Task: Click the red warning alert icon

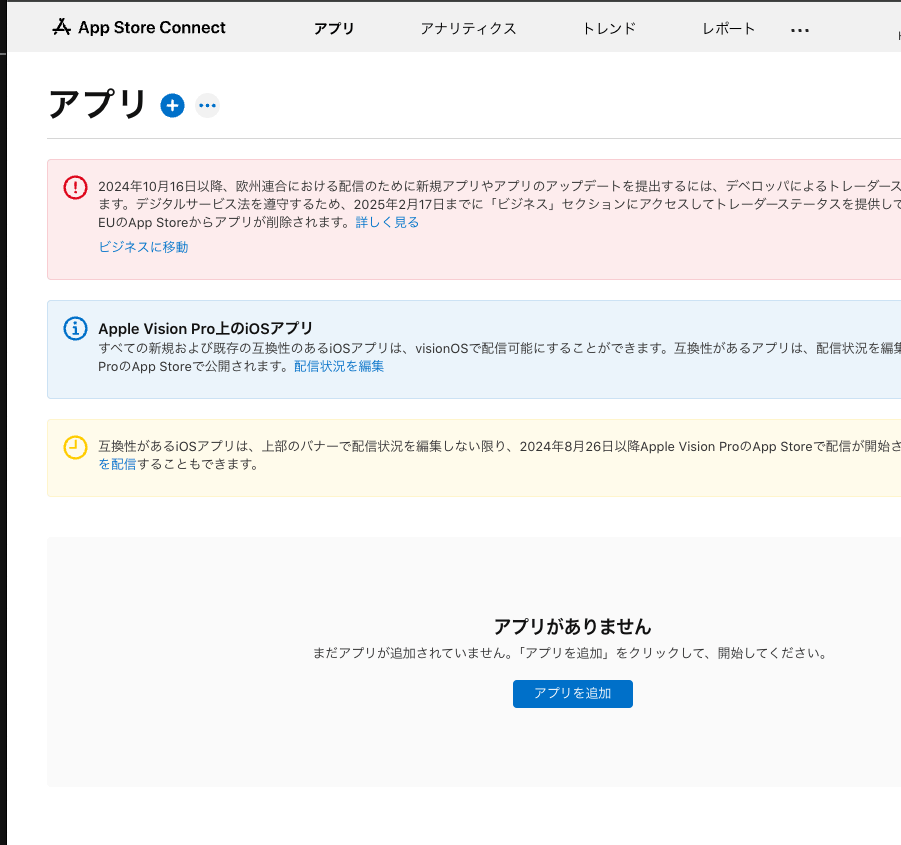Action: 75,187
